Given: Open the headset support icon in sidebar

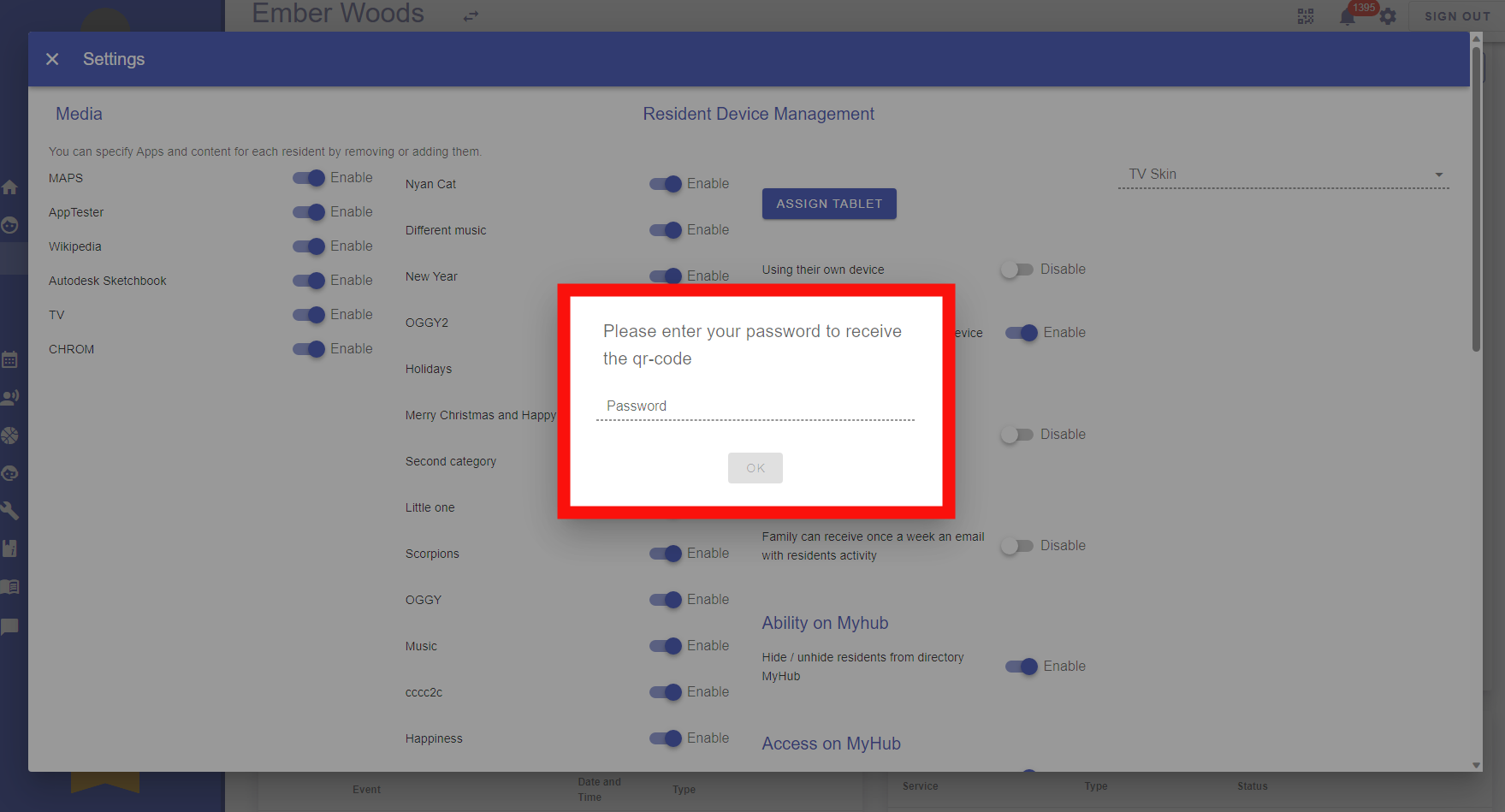Looking at the screenshot, I should point(10,473).
